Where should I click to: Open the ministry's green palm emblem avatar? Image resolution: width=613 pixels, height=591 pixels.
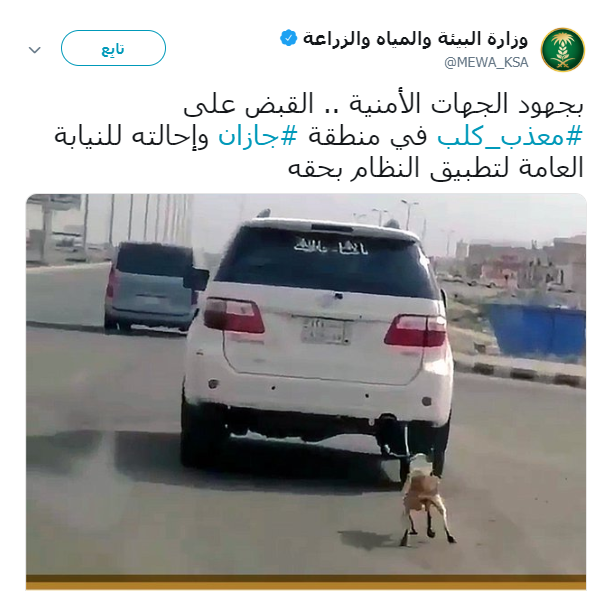coord(563,50)
